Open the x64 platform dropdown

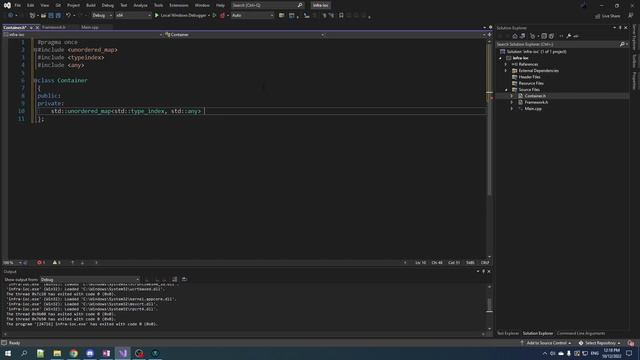[x=133, y=16]
